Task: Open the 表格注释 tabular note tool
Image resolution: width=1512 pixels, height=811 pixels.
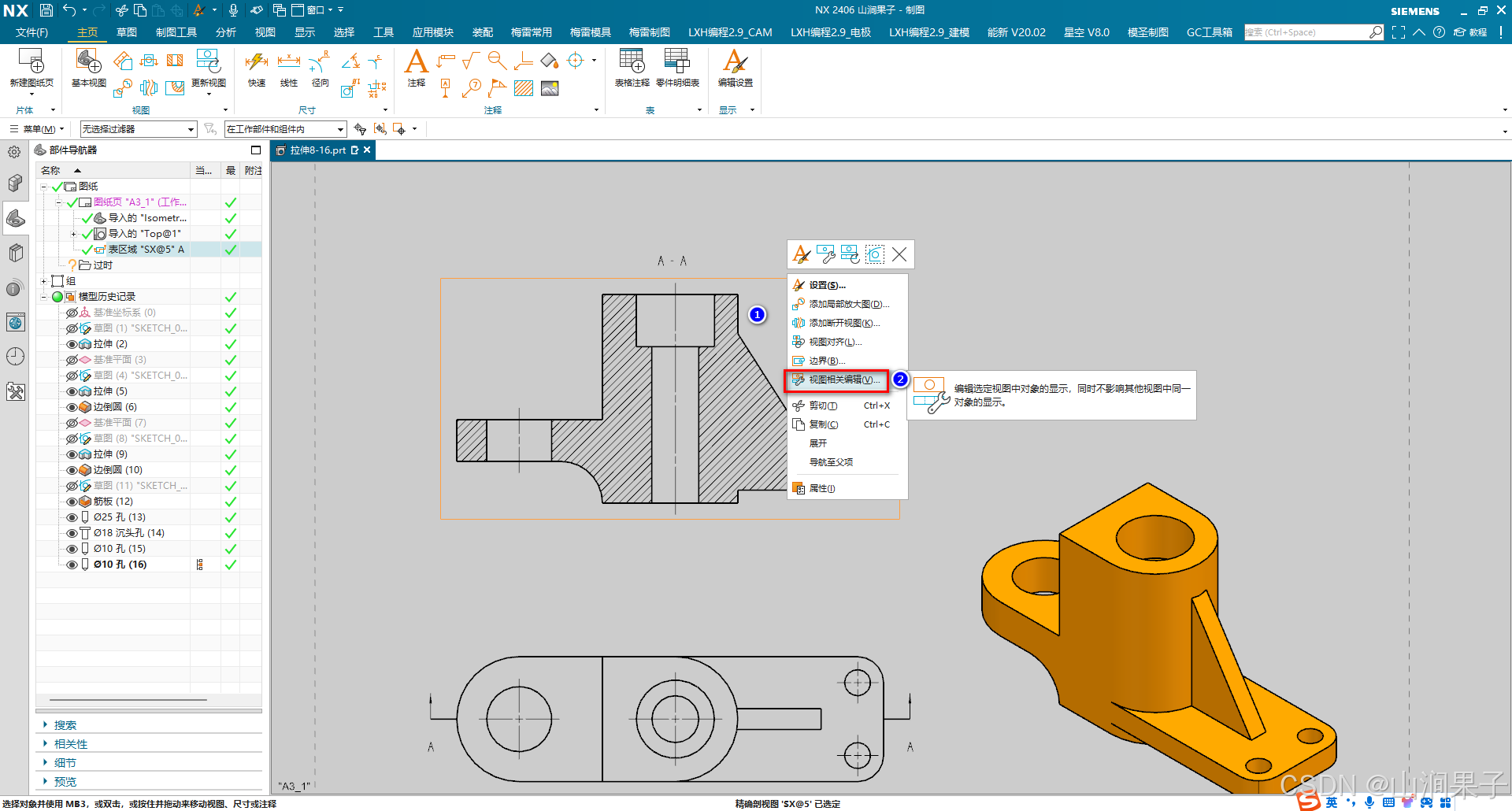Action: coord(632,61)
